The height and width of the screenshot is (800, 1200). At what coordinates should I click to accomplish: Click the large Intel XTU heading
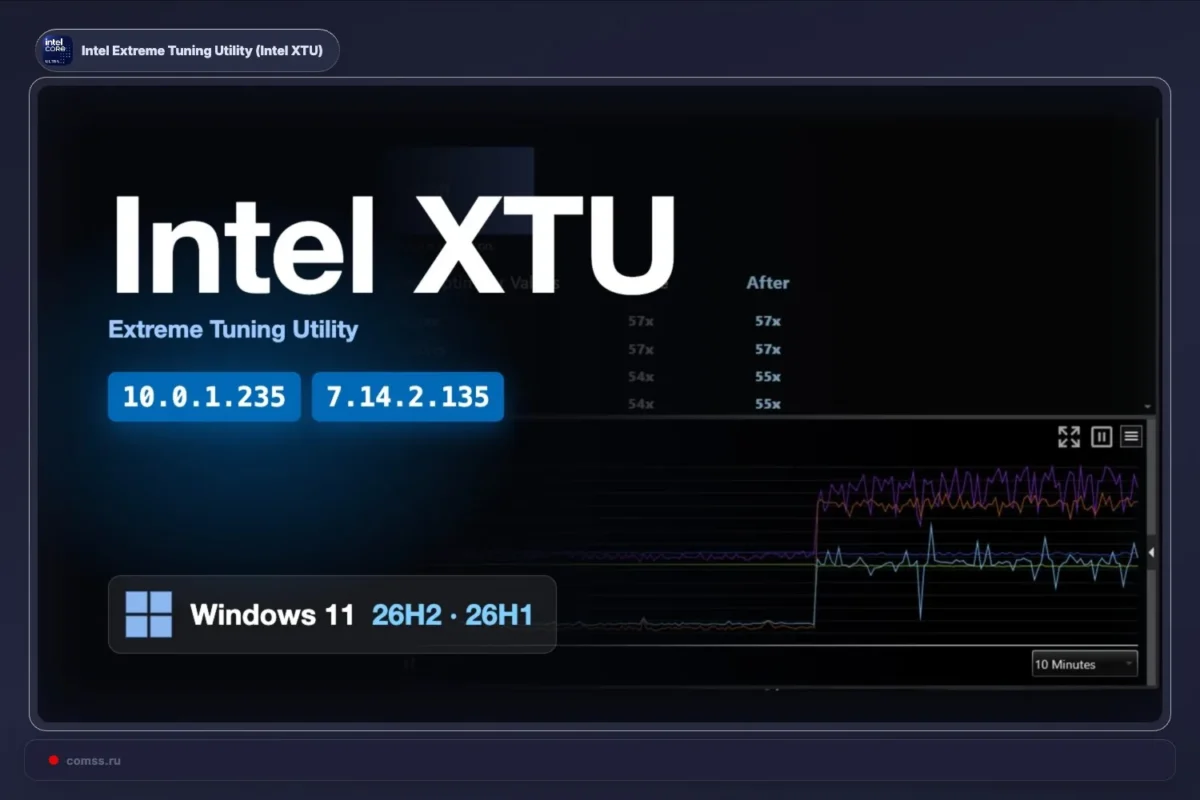pos(394,245)
